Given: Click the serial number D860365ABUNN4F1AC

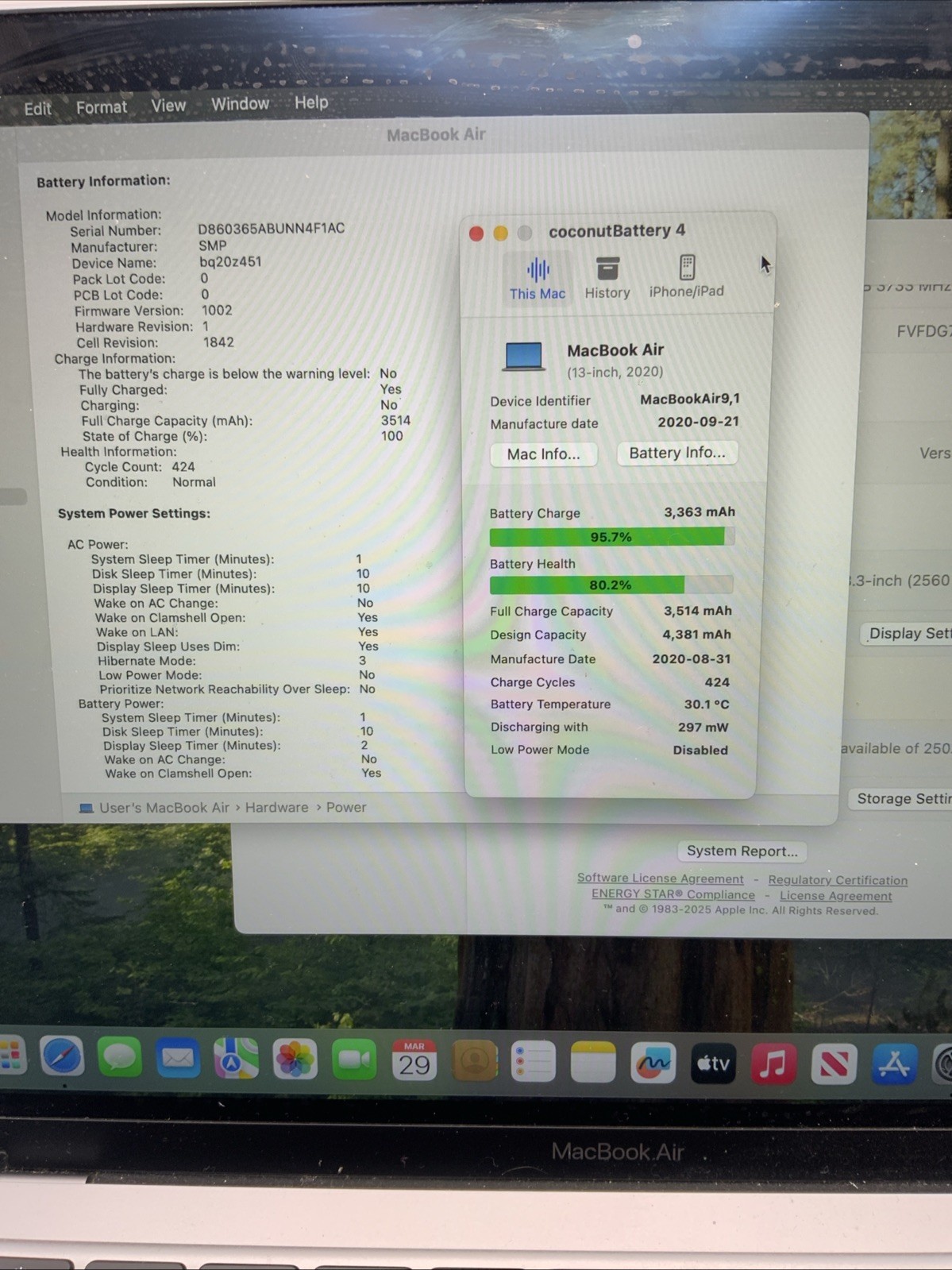Looking at the screenshot, I should pyautogui.click(x=272, y=229).
